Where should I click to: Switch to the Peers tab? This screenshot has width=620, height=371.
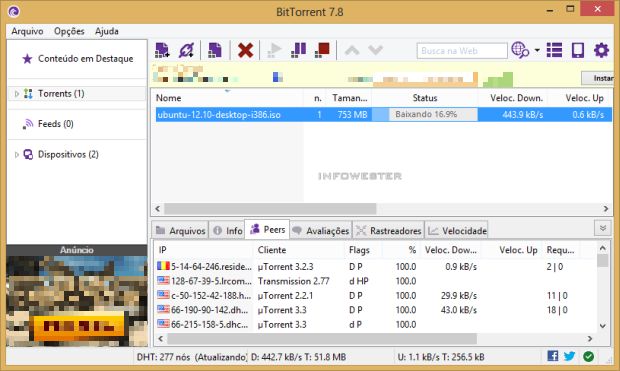[x=267, y=229]
